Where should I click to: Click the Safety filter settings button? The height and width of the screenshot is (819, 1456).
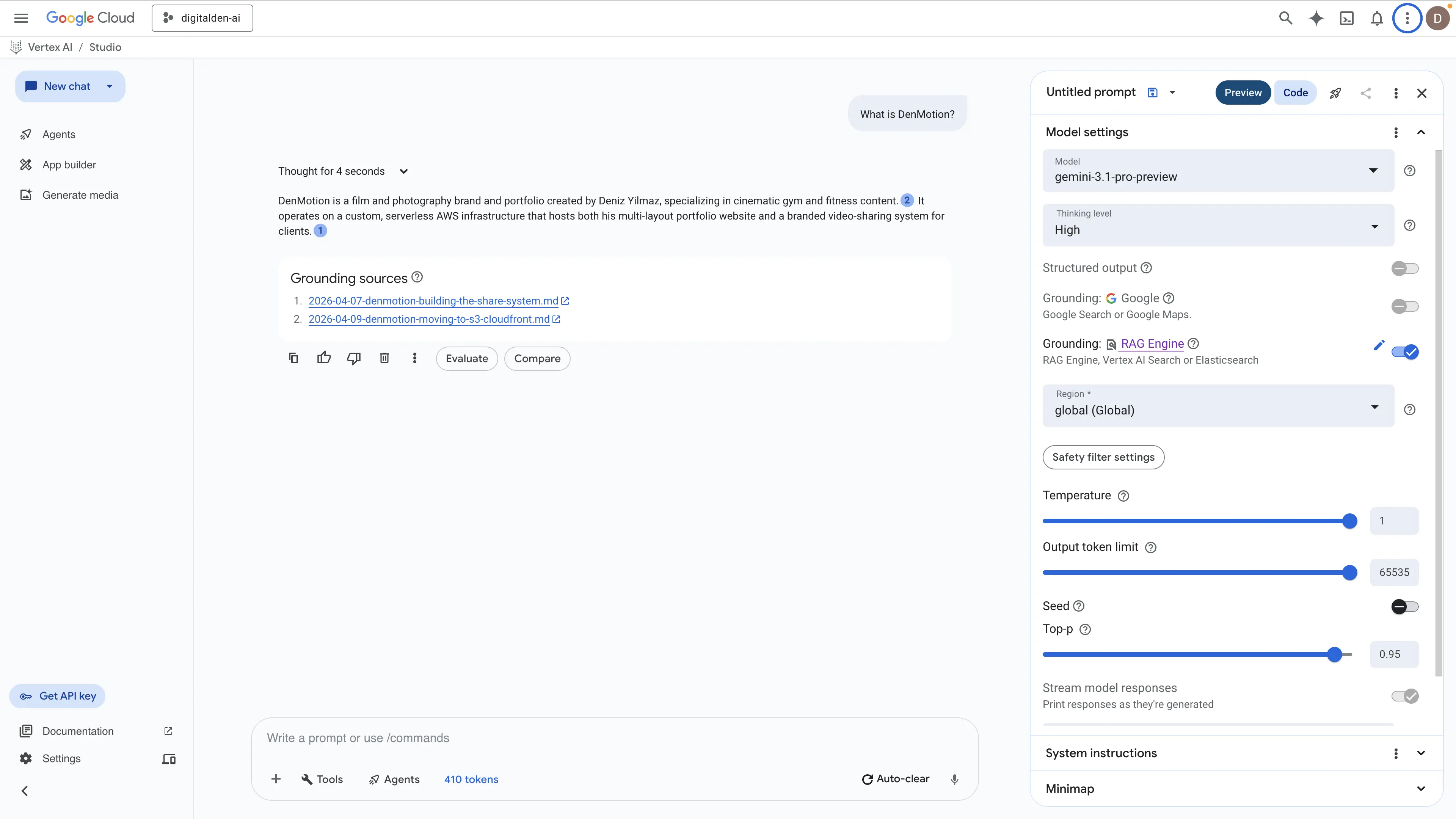pyautogui.click(x=1103, y=457)
